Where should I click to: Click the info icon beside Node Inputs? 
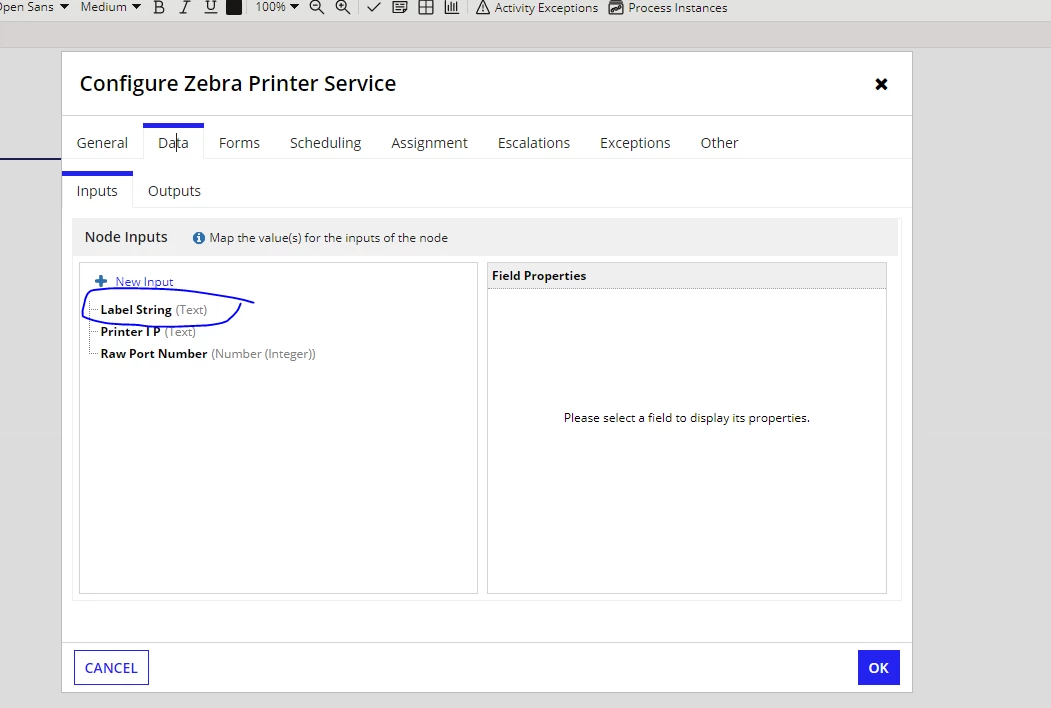(x=199, y=238)
